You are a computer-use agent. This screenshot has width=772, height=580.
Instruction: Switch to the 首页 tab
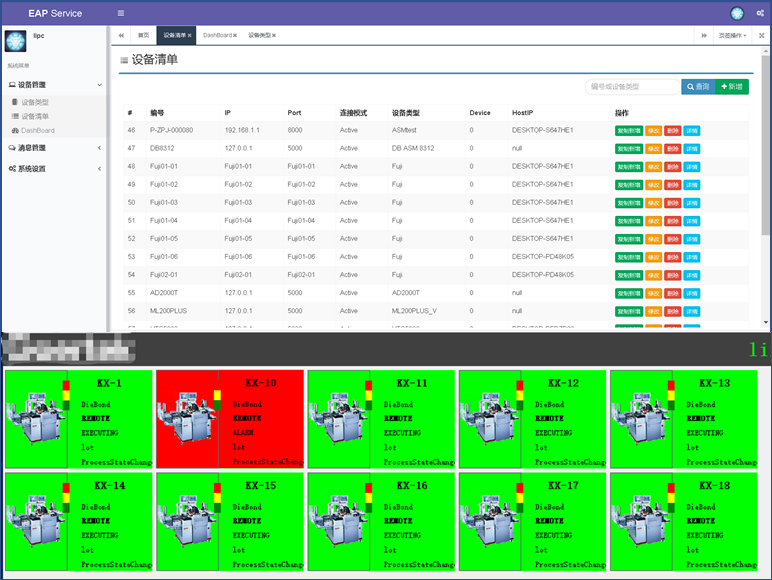point(143,35)
